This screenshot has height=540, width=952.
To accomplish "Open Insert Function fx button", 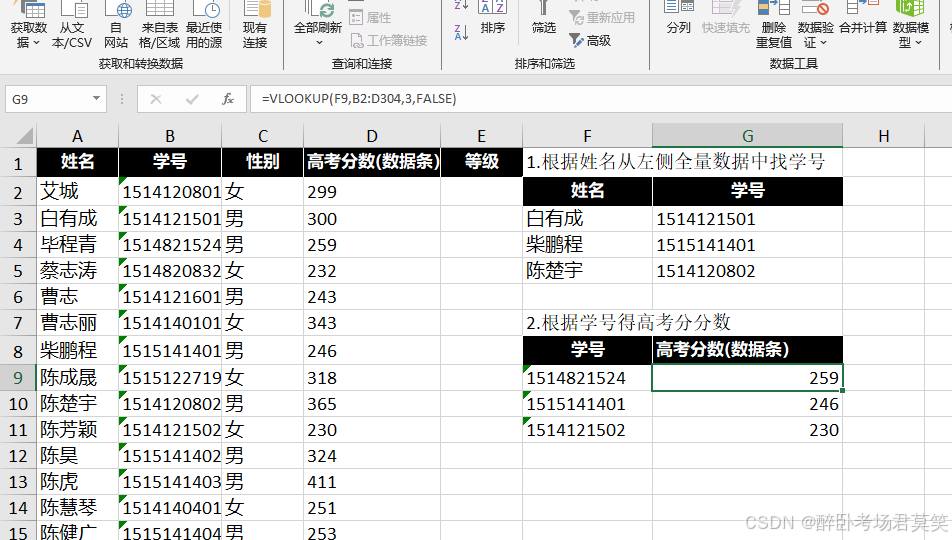I will point(228,99).
